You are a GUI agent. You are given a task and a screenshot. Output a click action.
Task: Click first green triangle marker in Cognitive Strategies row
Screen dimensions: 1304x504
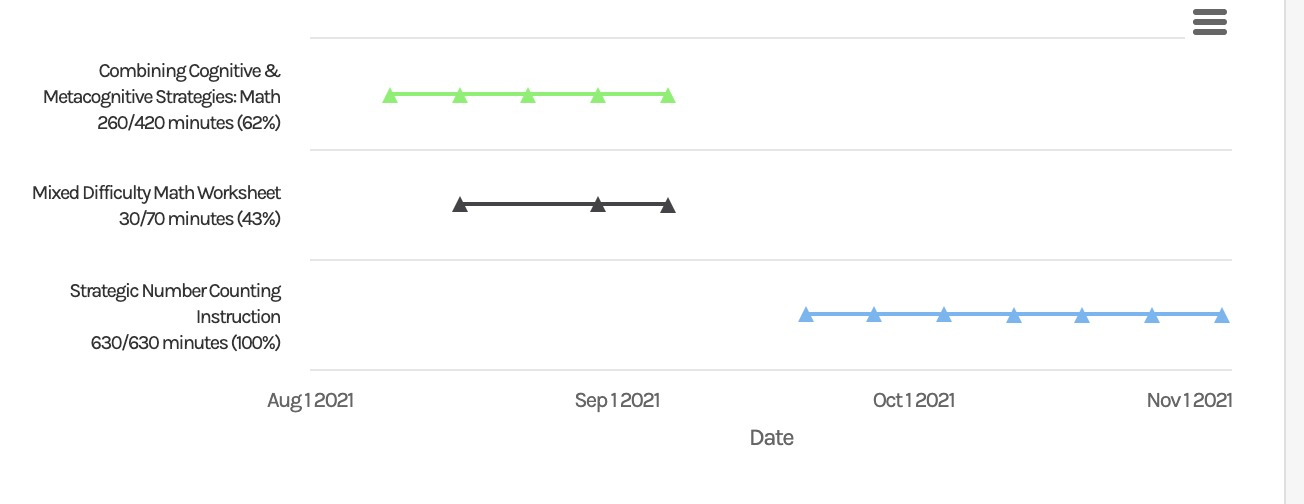390,96
